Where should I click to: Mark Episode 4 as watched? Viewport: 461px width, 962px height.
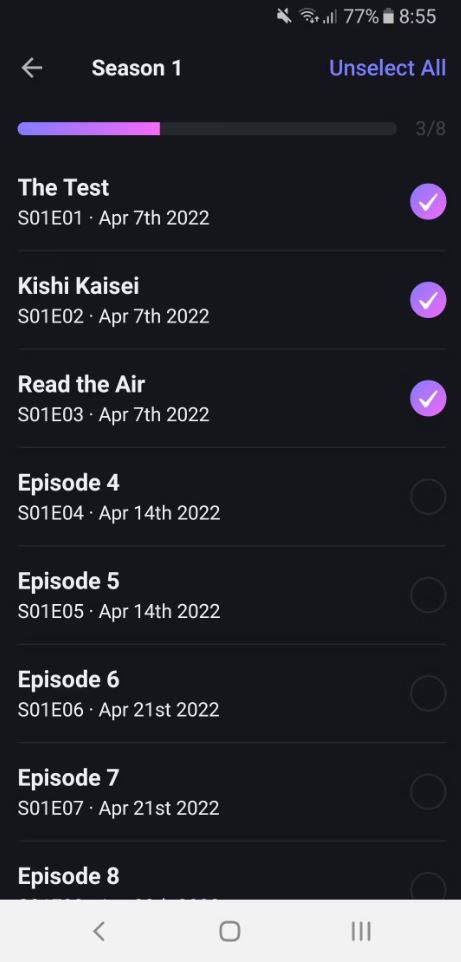[x=428, y=496]
